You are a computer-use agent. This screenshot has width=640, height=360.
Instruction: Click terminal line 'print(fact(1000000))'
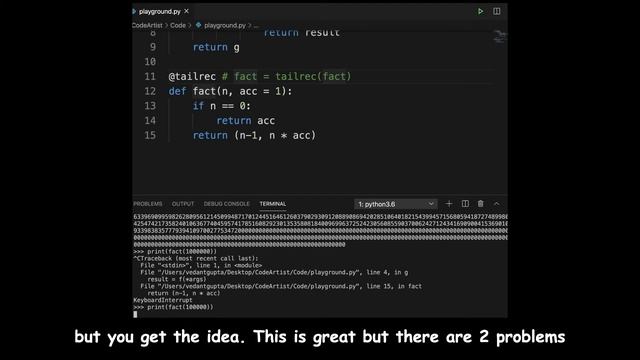[x=182, y=251]
